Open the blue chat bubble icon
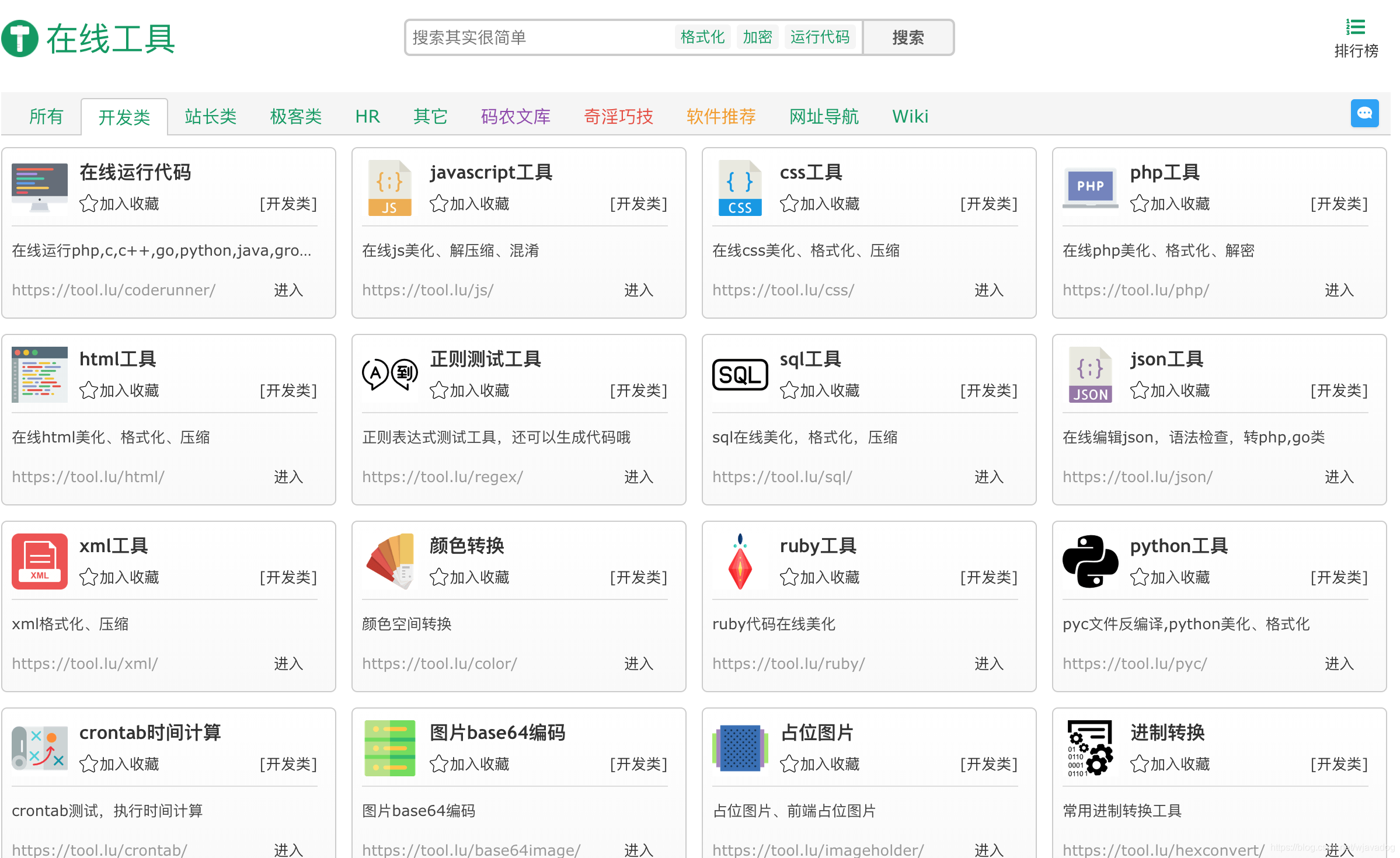1400x858 pixels. click(x=1364, y=113)
